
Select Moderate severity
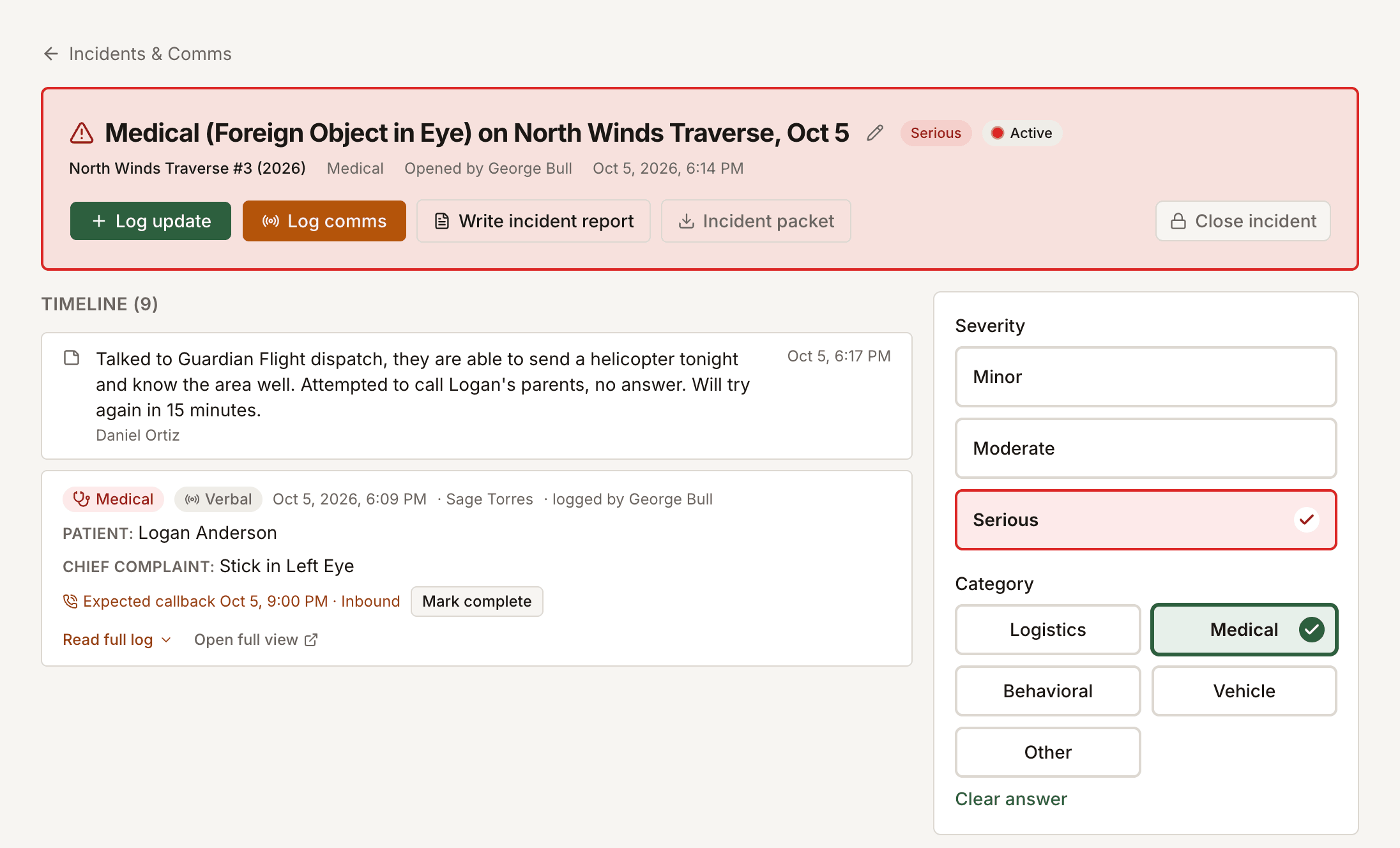point(1146,448)
